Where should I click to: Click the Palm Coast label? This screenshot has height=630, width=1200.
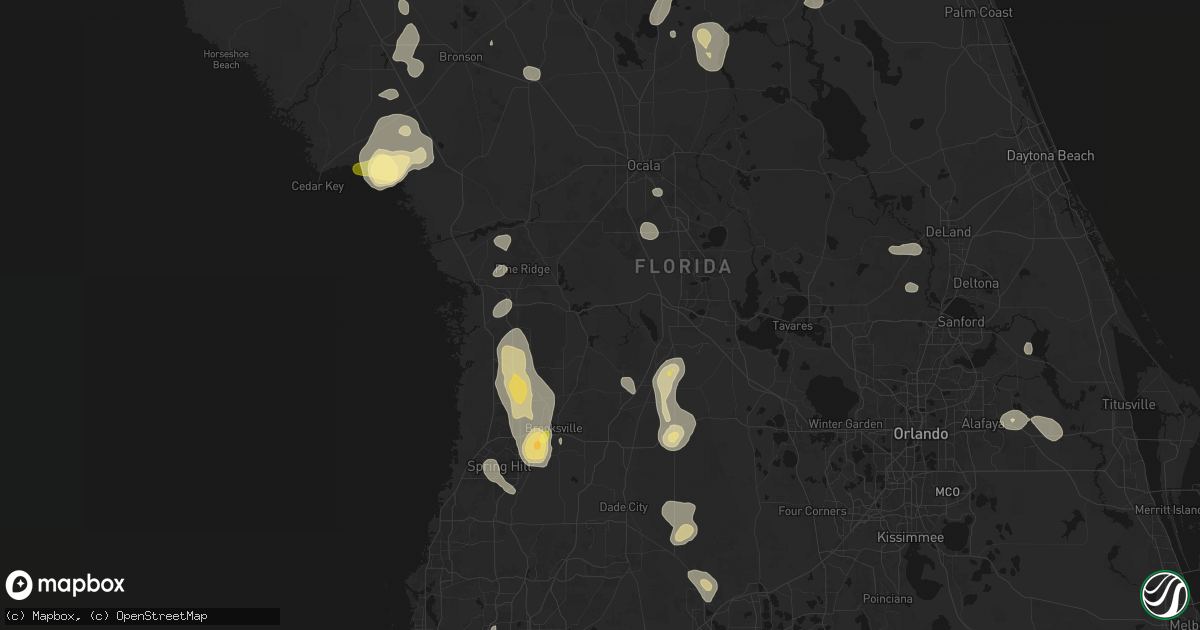[978, 12]
